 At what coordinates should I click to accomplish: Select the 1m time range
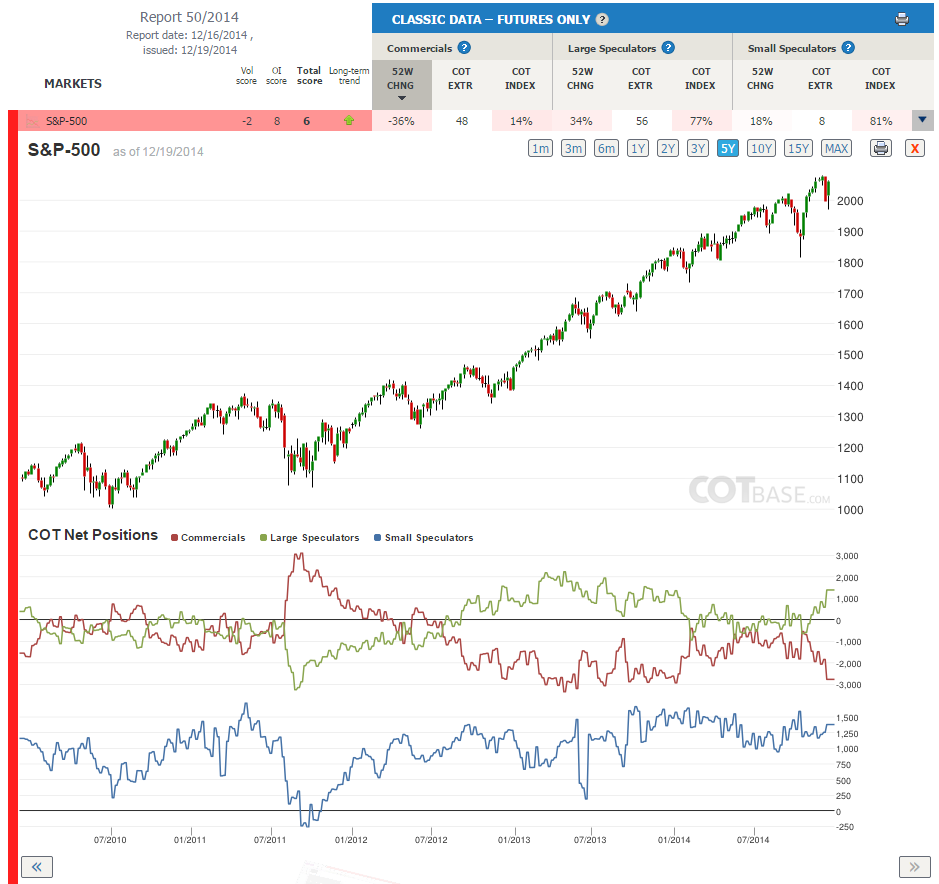point(540,149)
